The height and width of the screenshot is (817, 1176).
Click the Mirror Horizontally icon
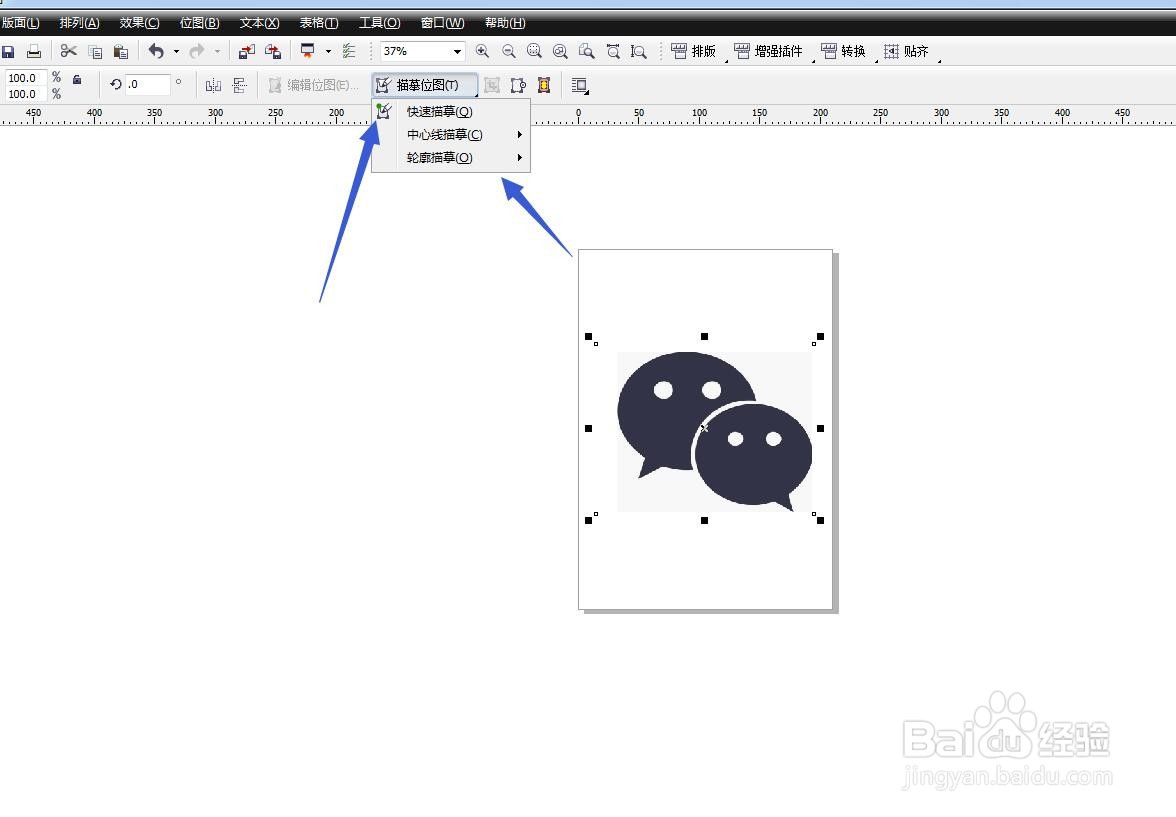click(213, 86)
